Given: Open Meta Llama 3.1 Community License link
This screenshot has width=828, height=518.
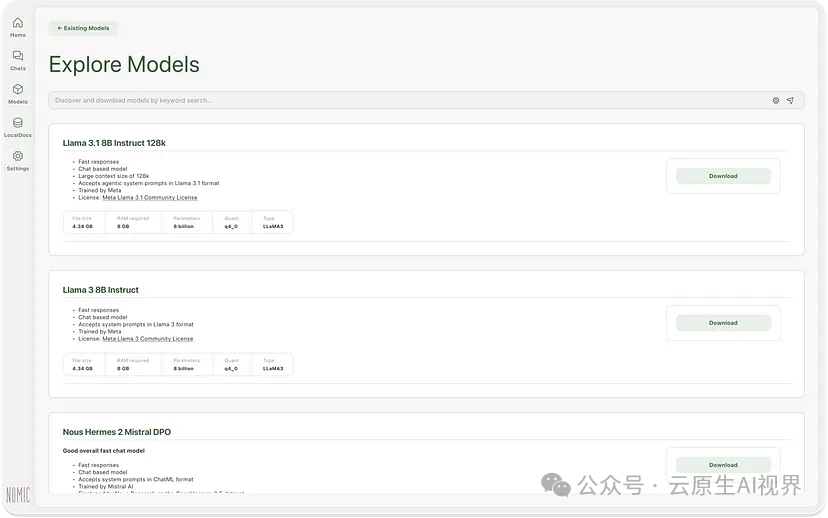Looking at the screenshot, I should click(149, 197).
